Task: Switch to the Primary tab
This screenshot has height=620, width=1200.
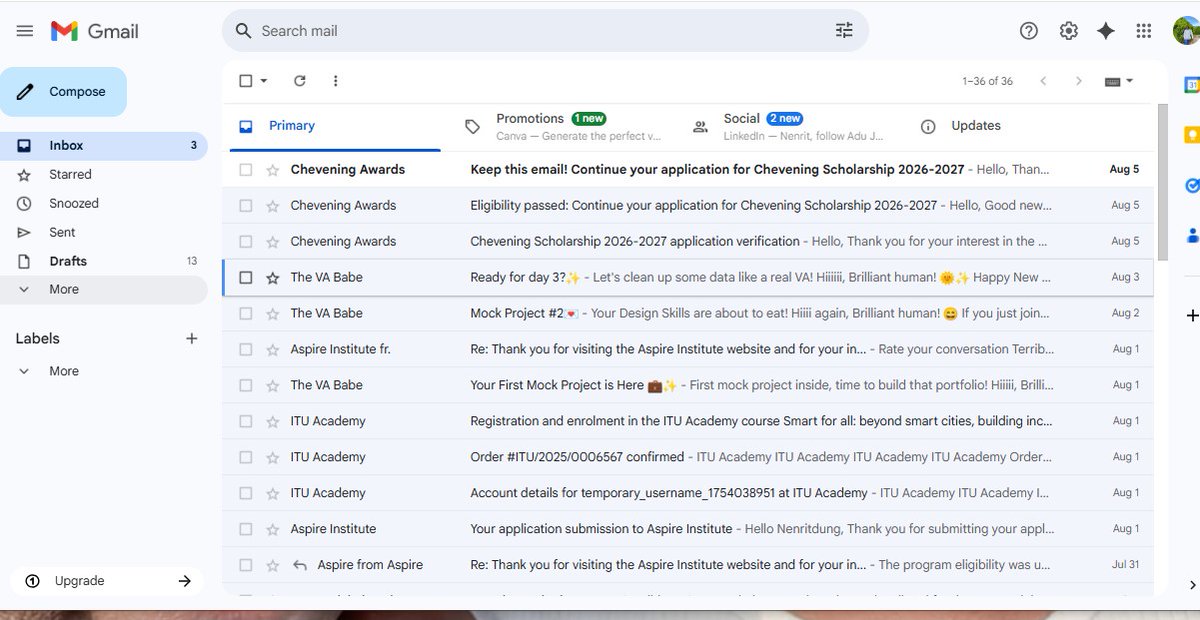Action: click(336, 126)
